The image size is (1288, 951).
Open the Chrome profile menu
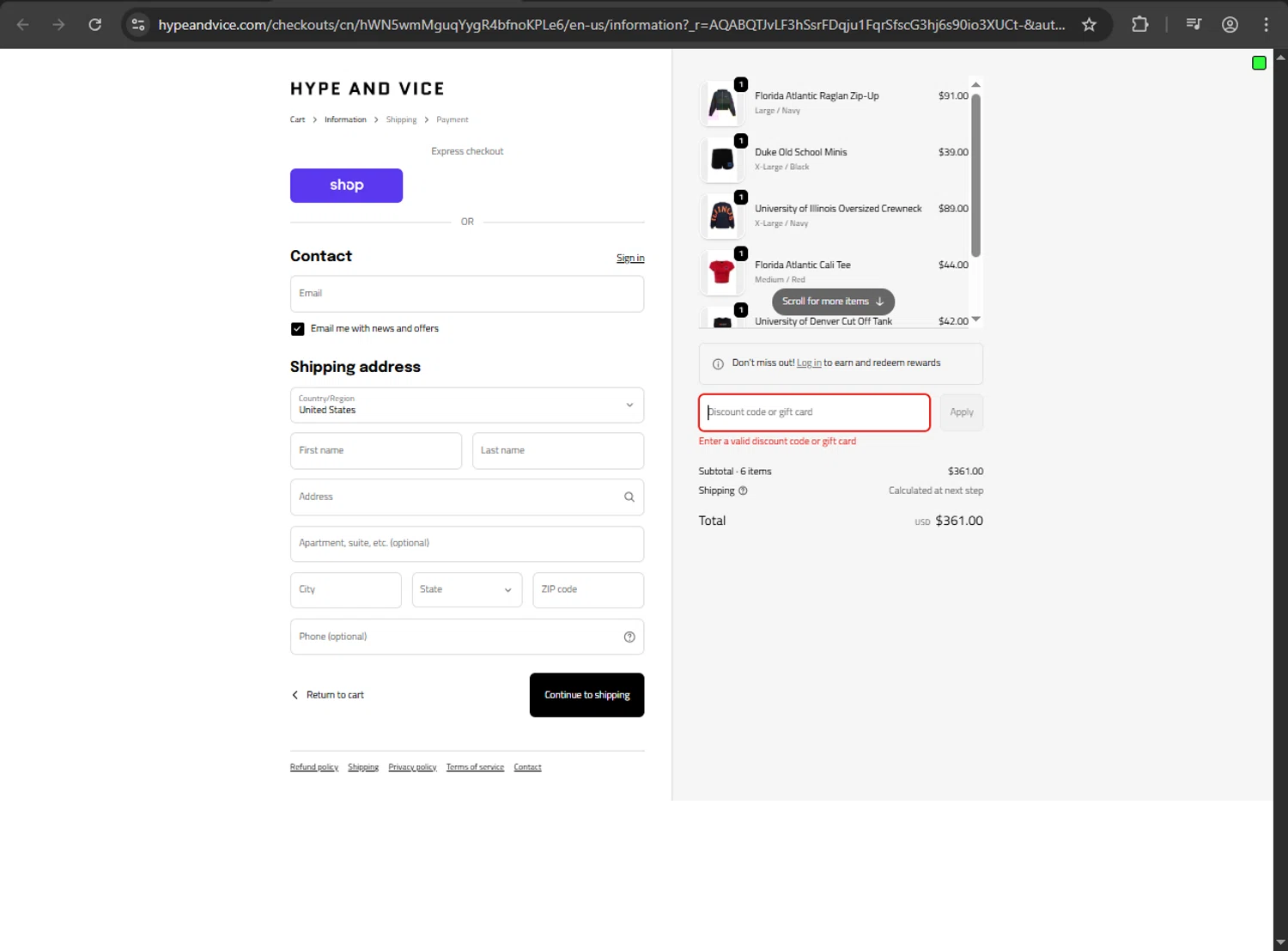1230,24
